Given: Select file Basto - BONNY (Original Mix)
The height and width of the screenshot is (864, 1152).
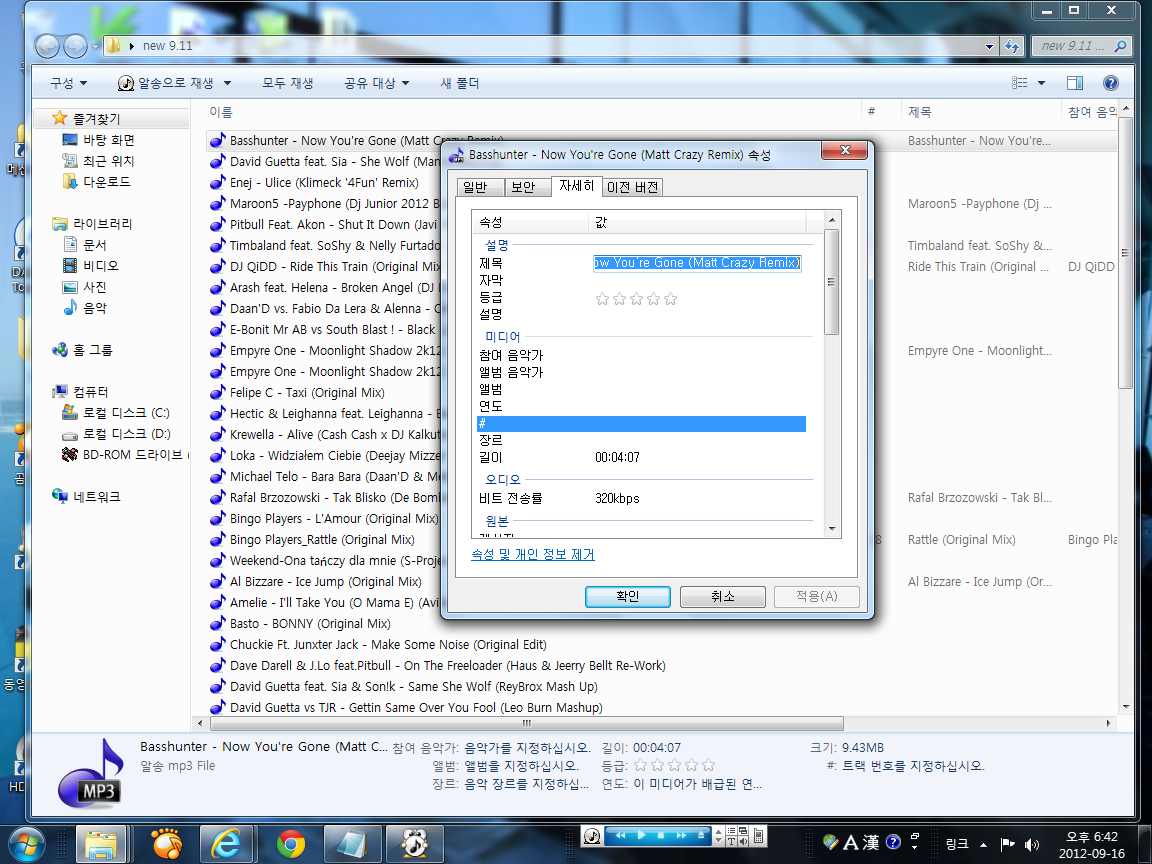Looking at the screenshot, I should coord(310,624).
